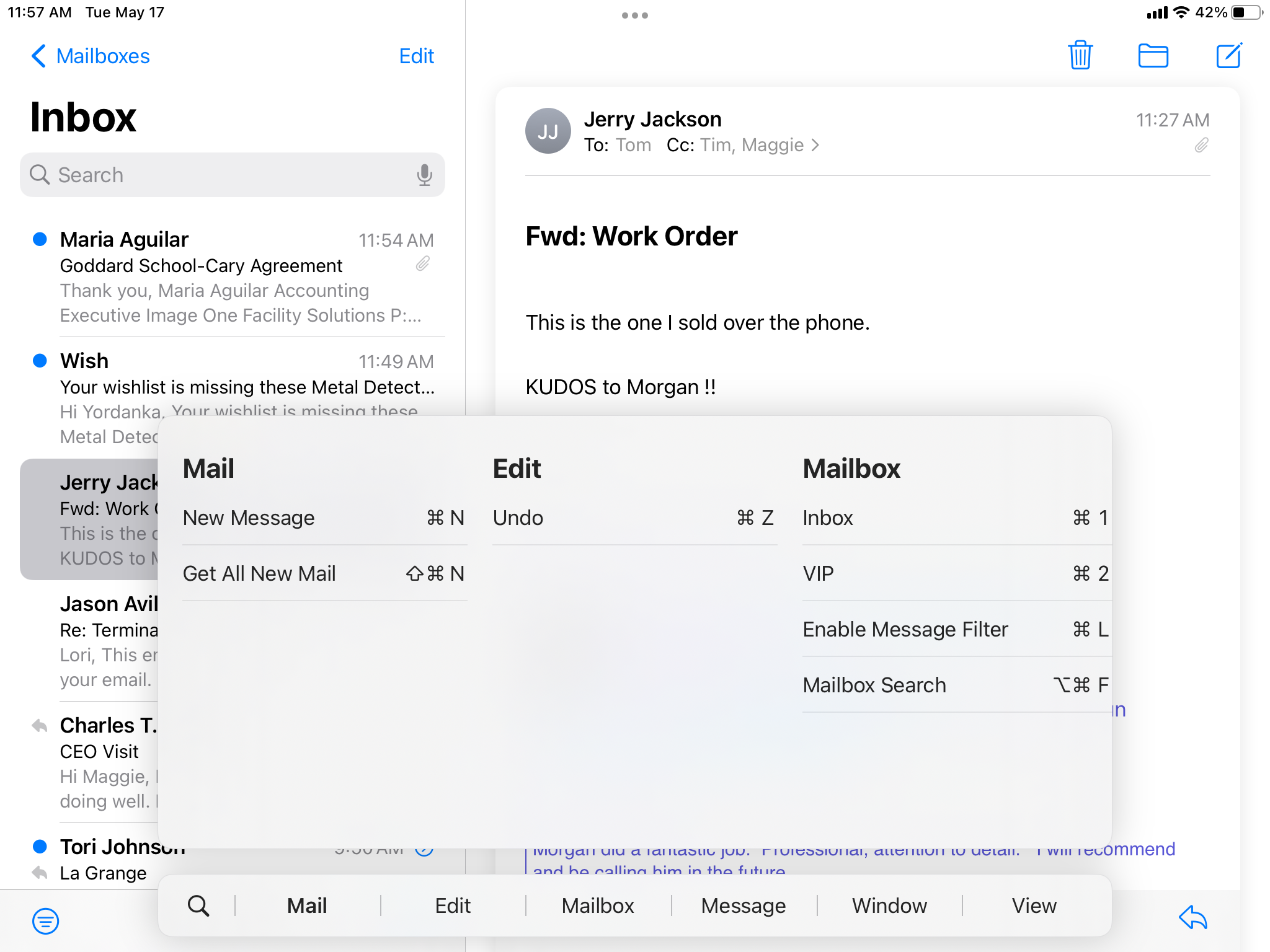This screenshot has width=1270, height=952.
Task: Tap the trash icon to delete message
Action: 1080,56
